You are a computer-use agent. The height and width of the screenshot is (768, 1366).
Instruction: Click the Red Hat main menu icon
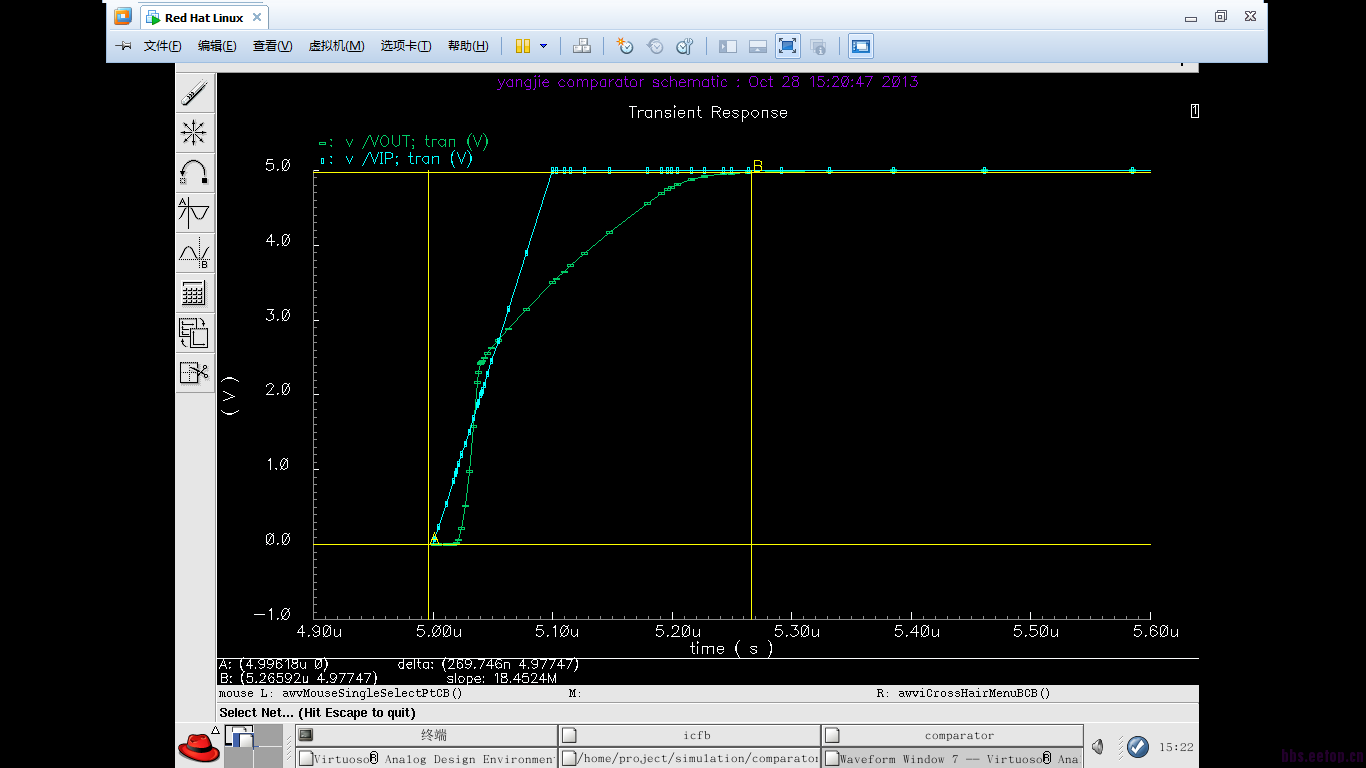click(198, 747)
